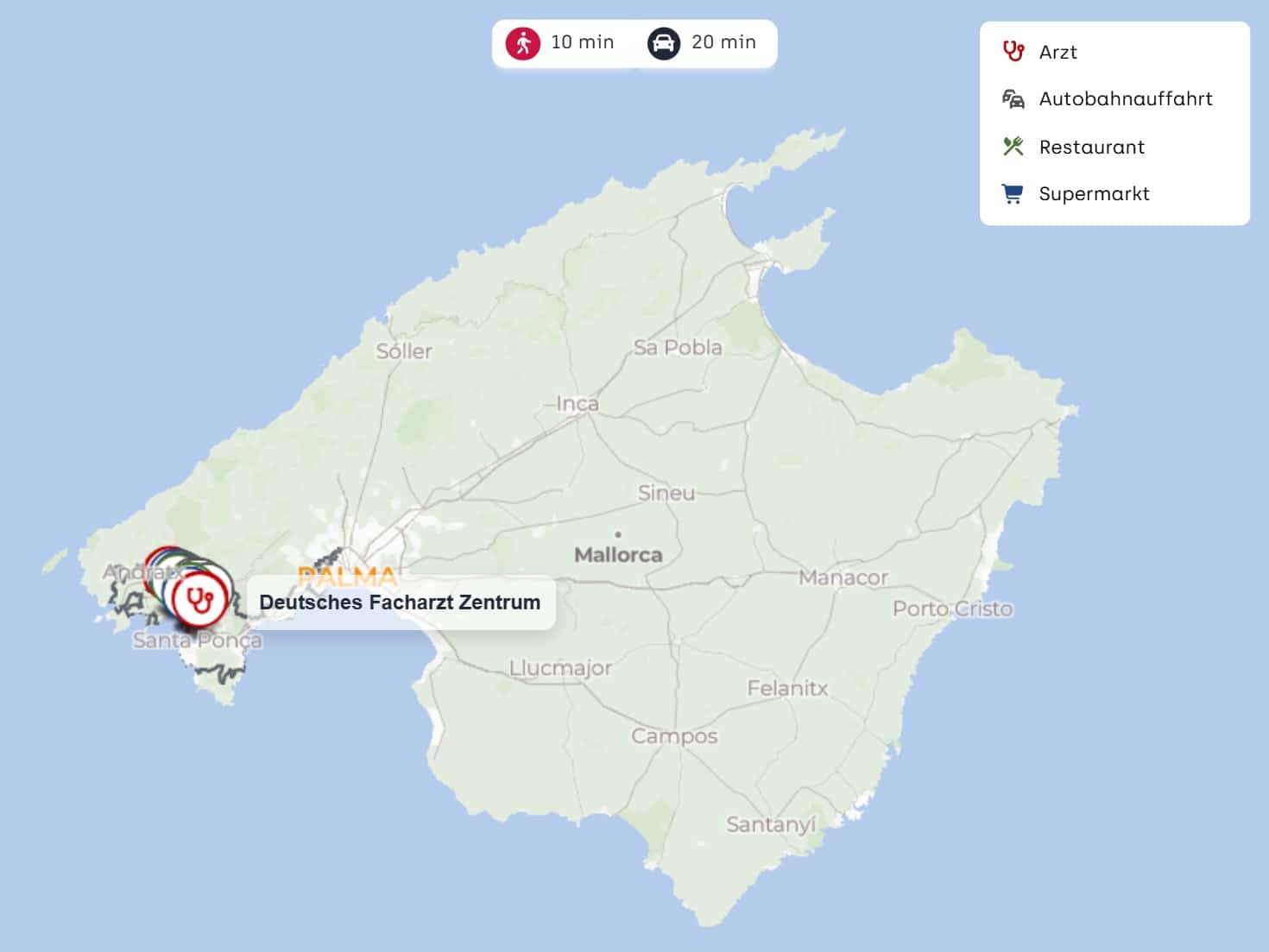Select the walking pedestrian icon
Viewport: 1269px width, 952px height.
(x=523, y=43)
